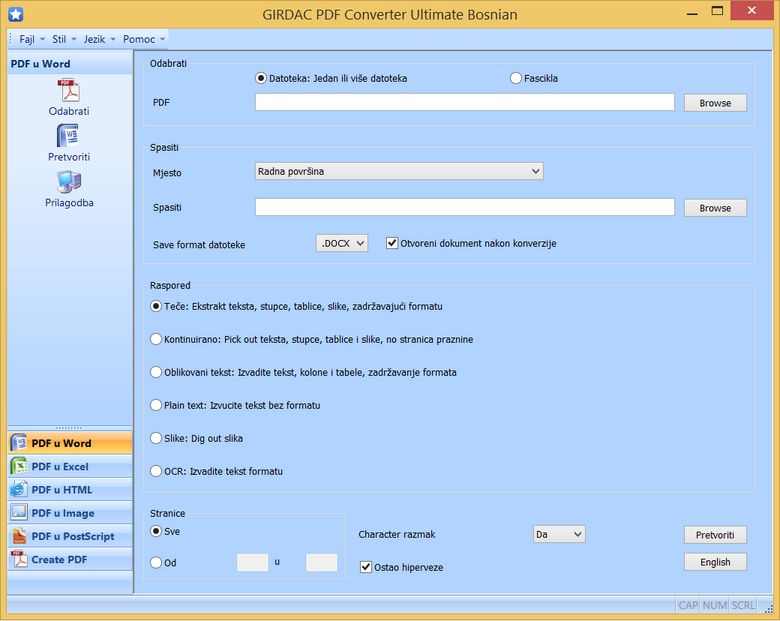Click Browse next to the PDF field
This screenshot has height=621, width=780.
coord(715,103)
